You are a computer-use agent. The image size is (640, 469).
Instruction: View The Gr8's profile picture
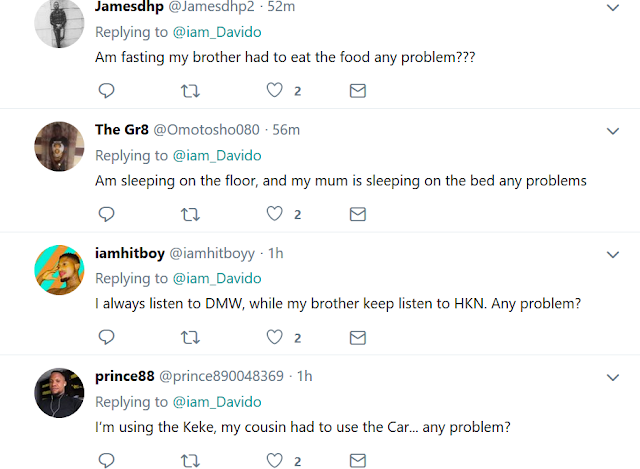click(x=59, y=147)
